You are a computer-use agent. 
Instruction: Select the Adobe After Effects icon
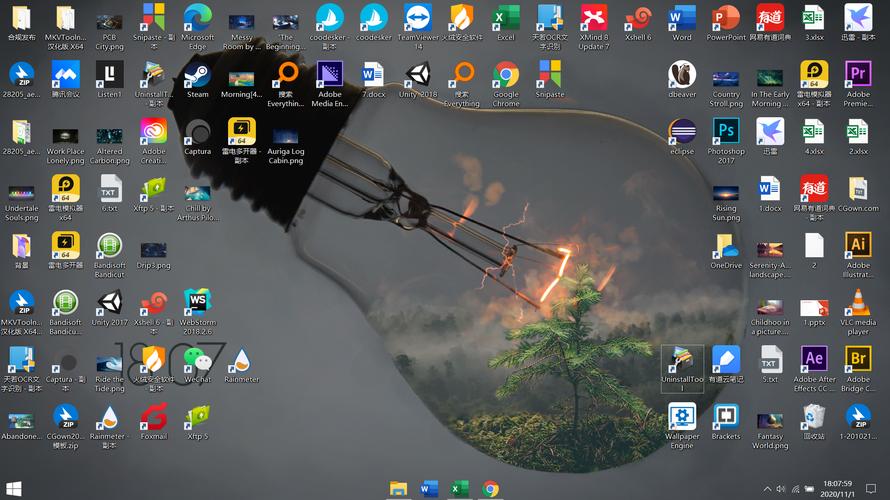814,361
